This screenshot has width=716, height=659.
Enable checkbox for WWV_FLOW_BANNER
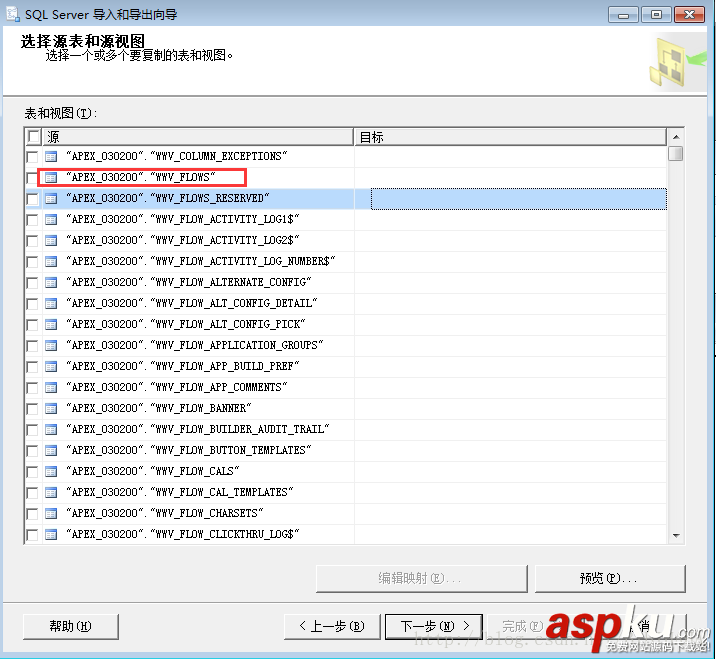pos(32,409)
